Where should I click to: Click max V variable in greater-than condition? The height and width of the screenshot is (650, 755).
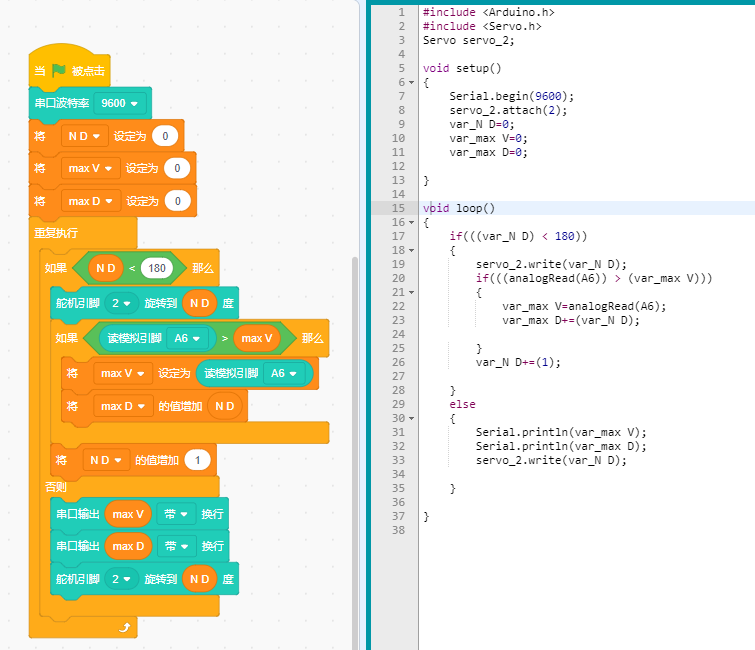pos(257,338)
